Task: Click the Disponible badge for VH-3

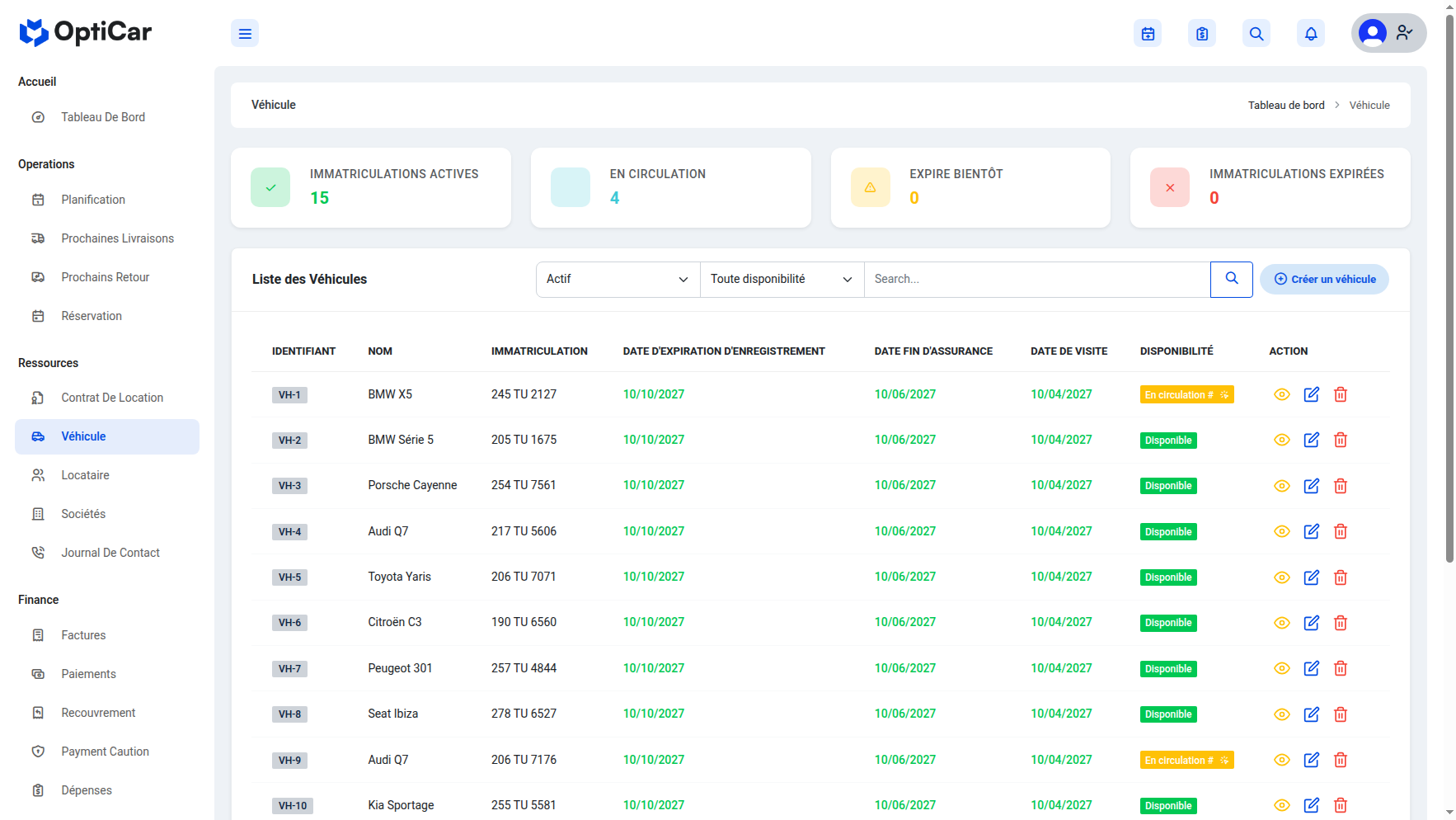Action: click(x=1168, y=486)
